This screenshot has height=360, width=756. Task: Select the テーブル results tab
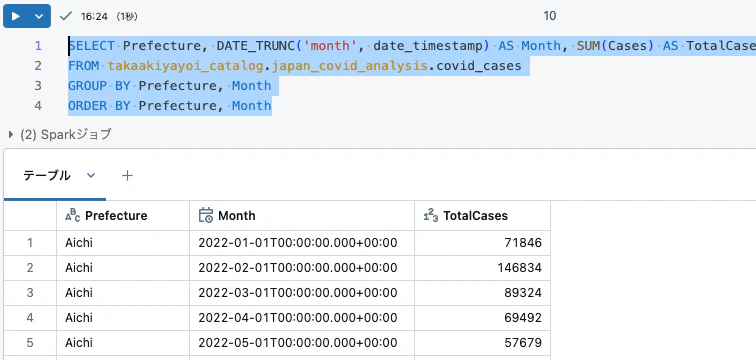(x=47, y=176)
